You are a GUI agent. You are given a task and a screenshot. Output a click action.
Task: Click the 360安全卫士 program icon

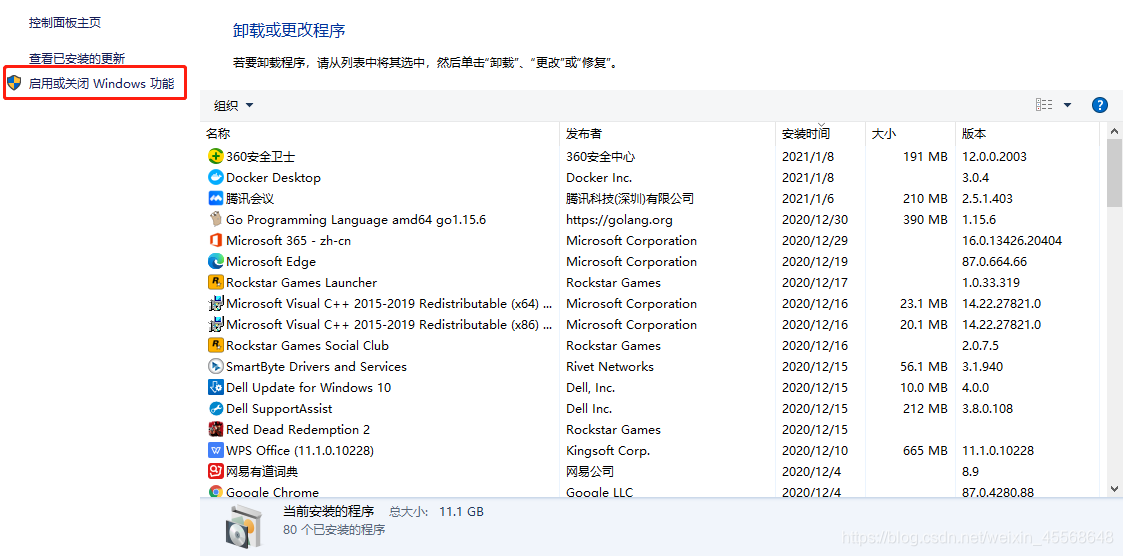click(216, 156)
